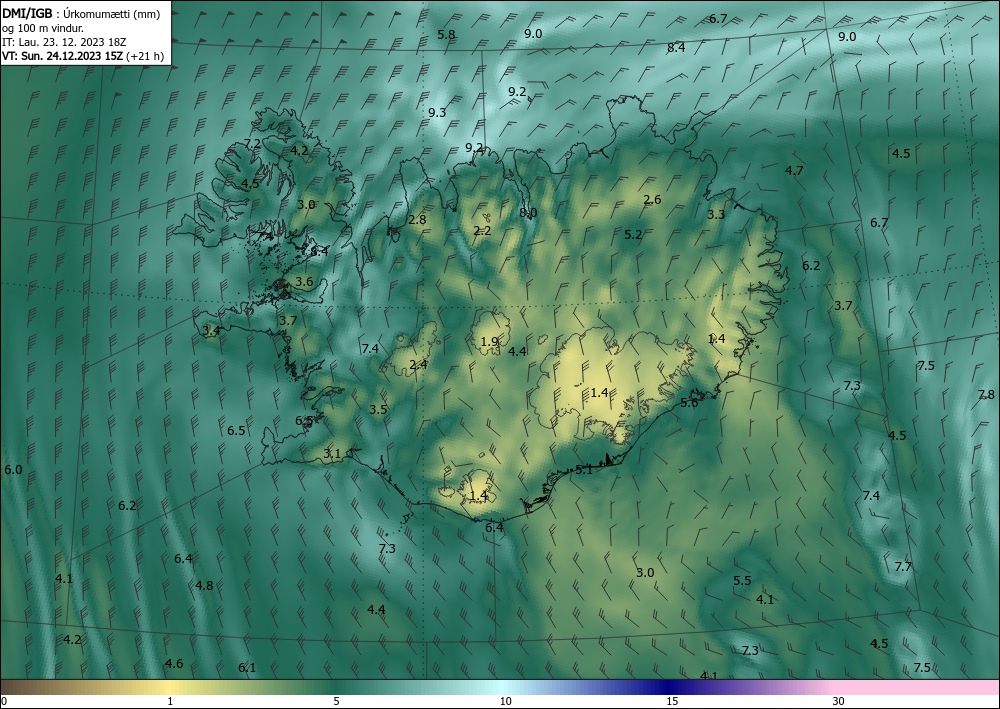The height and width of the screenshot is (709, 1000).
Task: Click the 5.5 value label
Action: tap(742, 581)
